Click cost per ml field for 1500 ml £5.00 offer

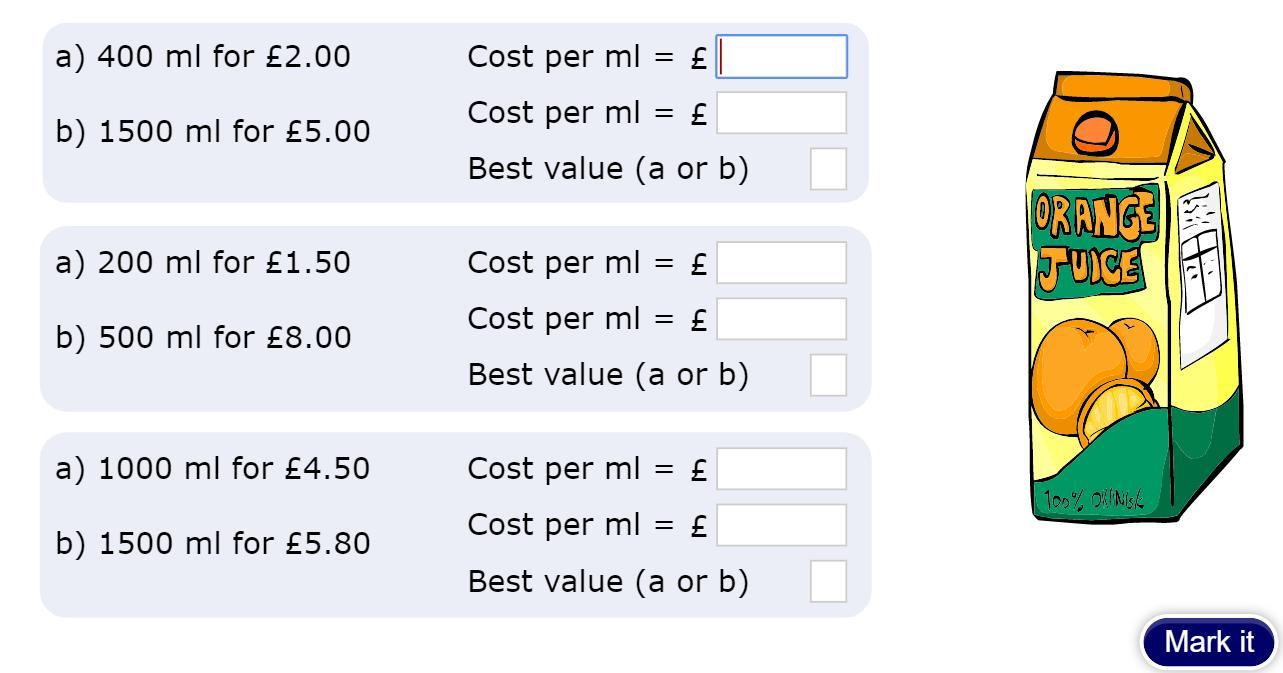(x=782, y=113)
